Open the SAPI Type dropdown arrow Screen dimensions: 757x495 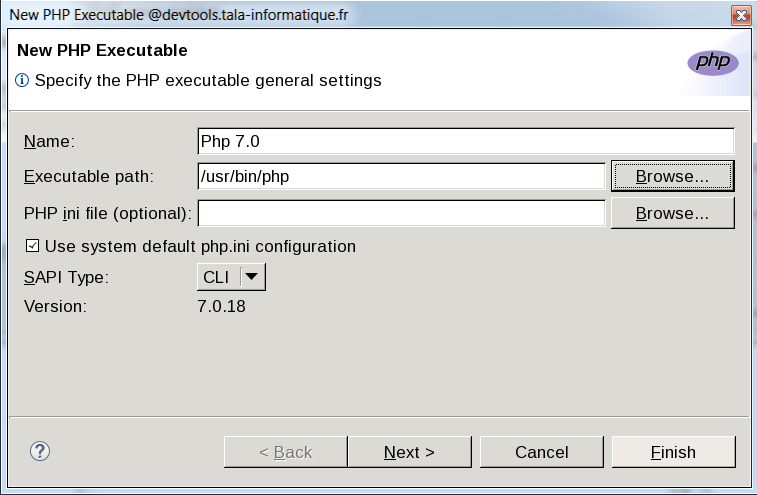(252, 277)
